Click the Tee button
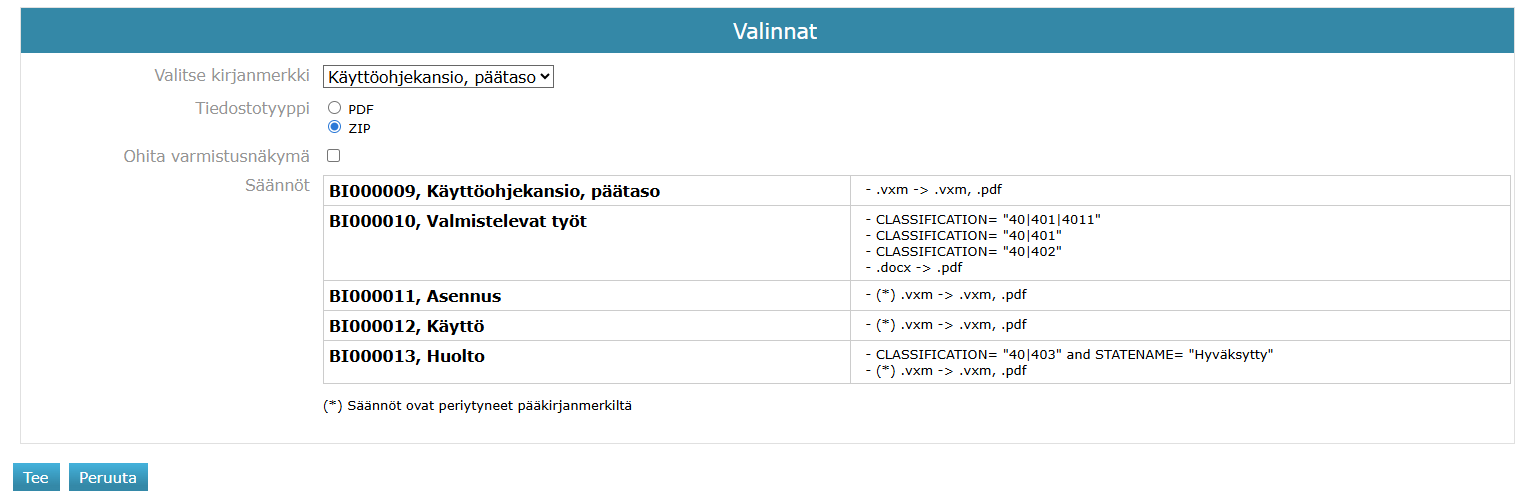 point(36,478)
